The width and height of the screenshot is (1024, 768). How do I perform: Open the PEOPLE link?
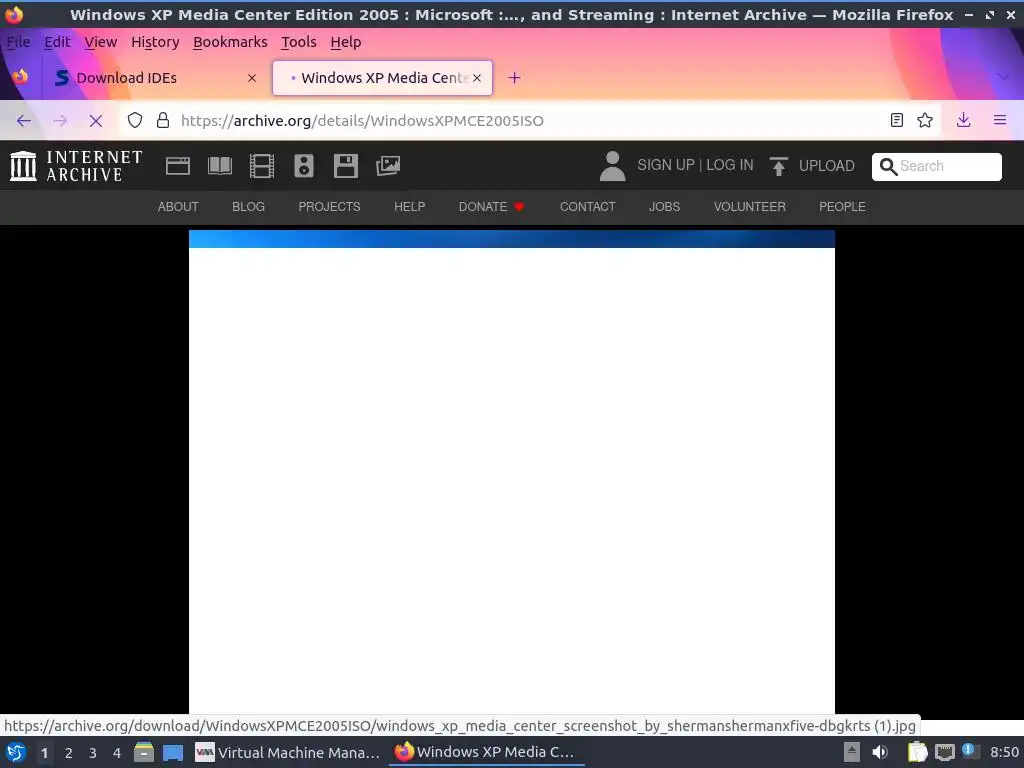pos(842,207)
